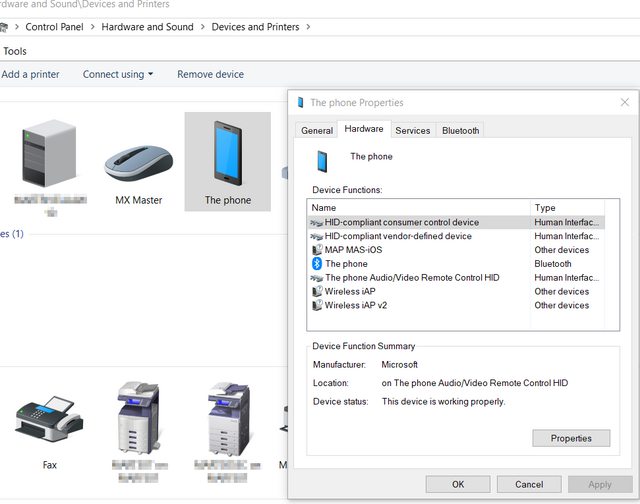This screenshot has height=504, width=640.
Task: Select the Fax device icon
Action: 49,418
